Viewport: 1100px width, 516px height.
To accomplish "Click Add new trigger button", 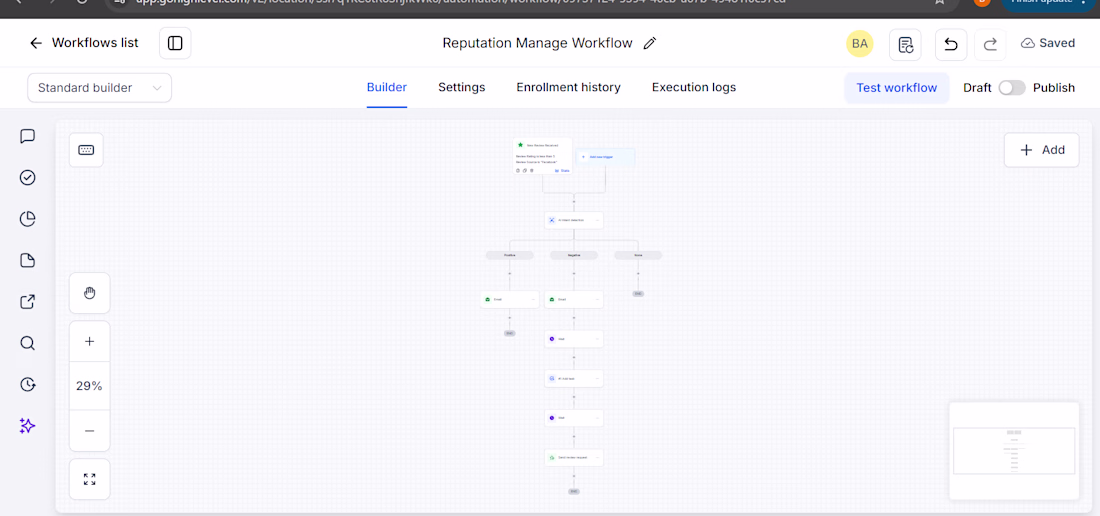I will point(605,157).
